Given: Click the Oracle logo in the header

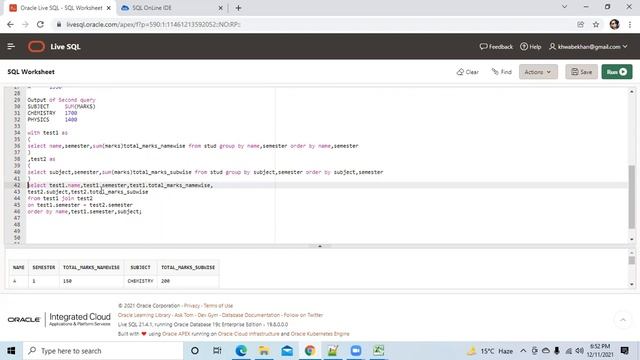Looking at the screenshot, I should [36, 47].
